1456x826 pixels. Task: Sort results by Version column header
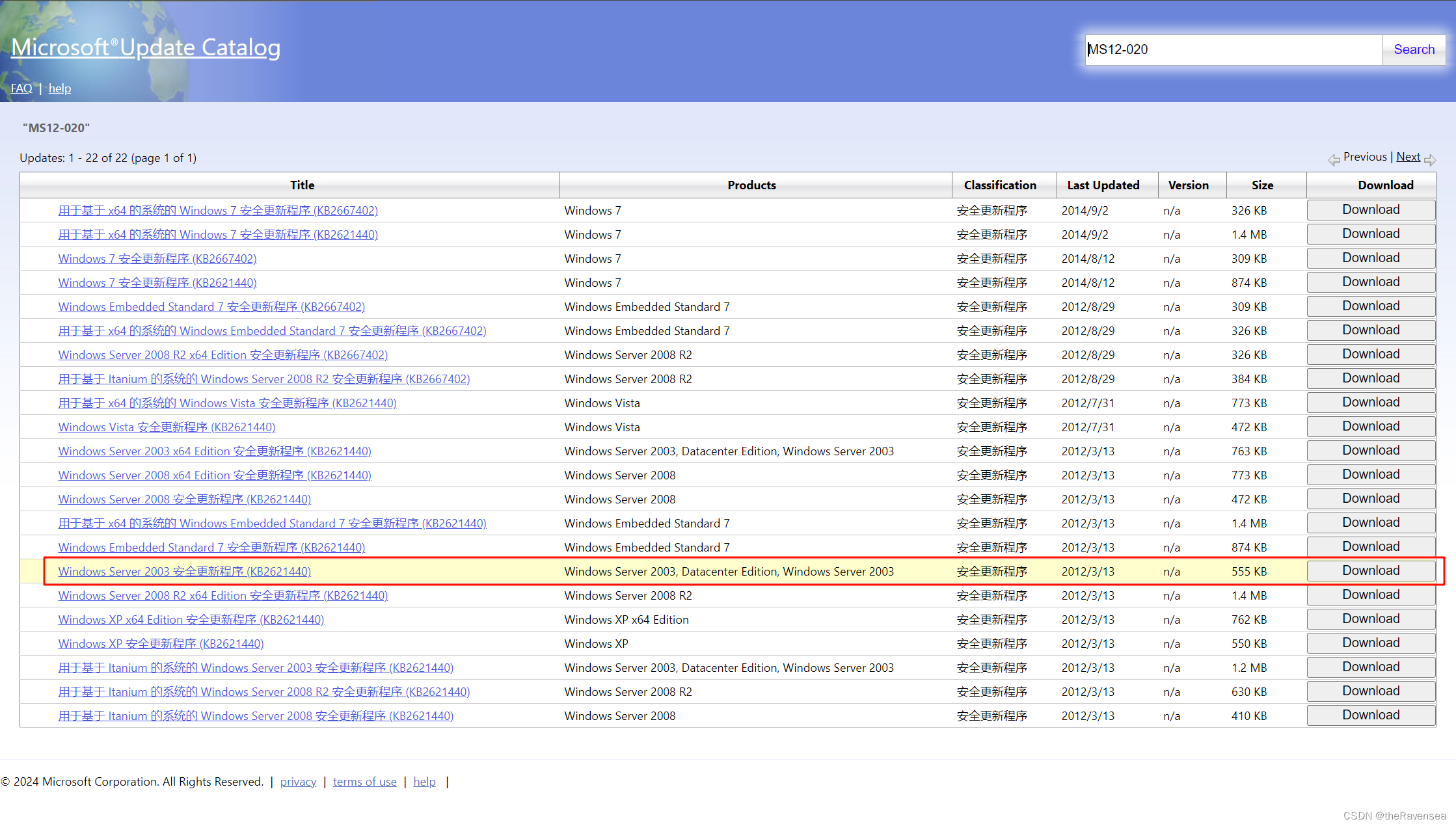point(1192,184)
